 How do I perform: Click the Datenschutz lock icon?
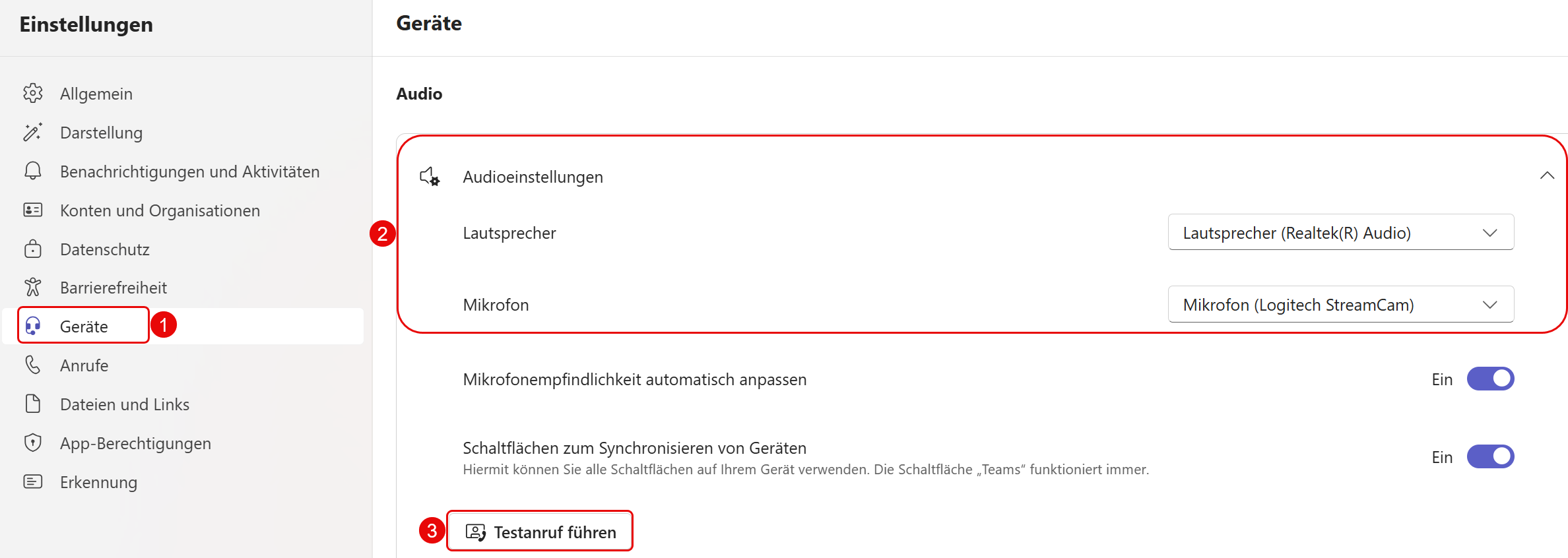tap(32, 249)
